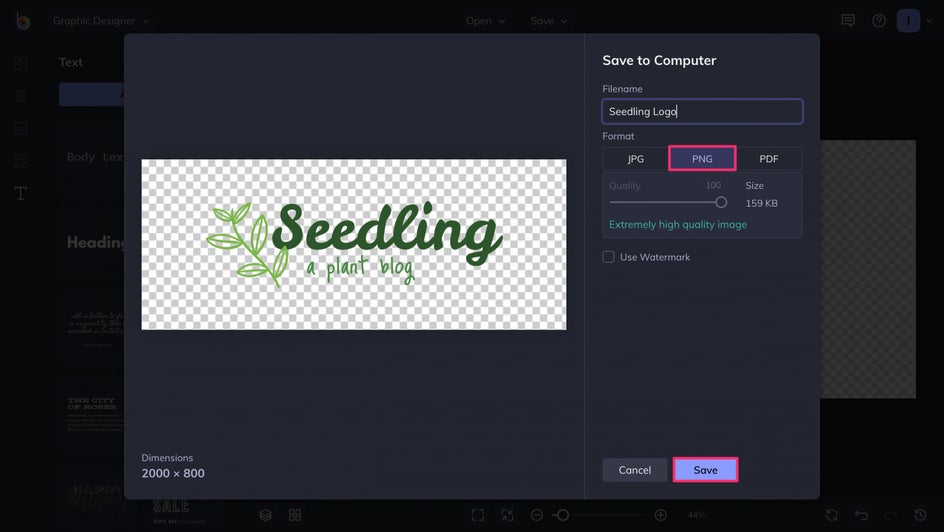
Task: Click the BeFunky logo icon
Action: (23, 21)
